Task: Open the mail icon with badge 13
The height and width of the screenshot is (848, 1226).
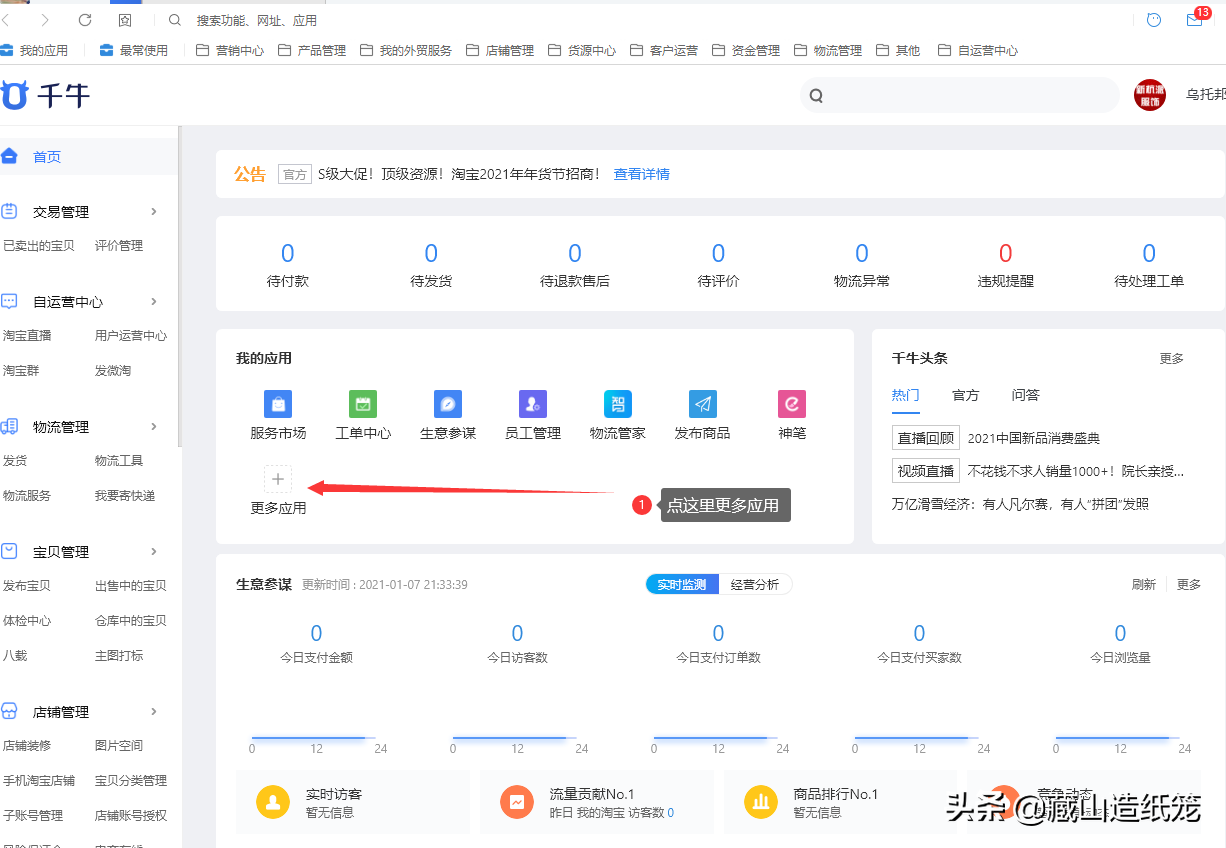Action: point(1196,18)
